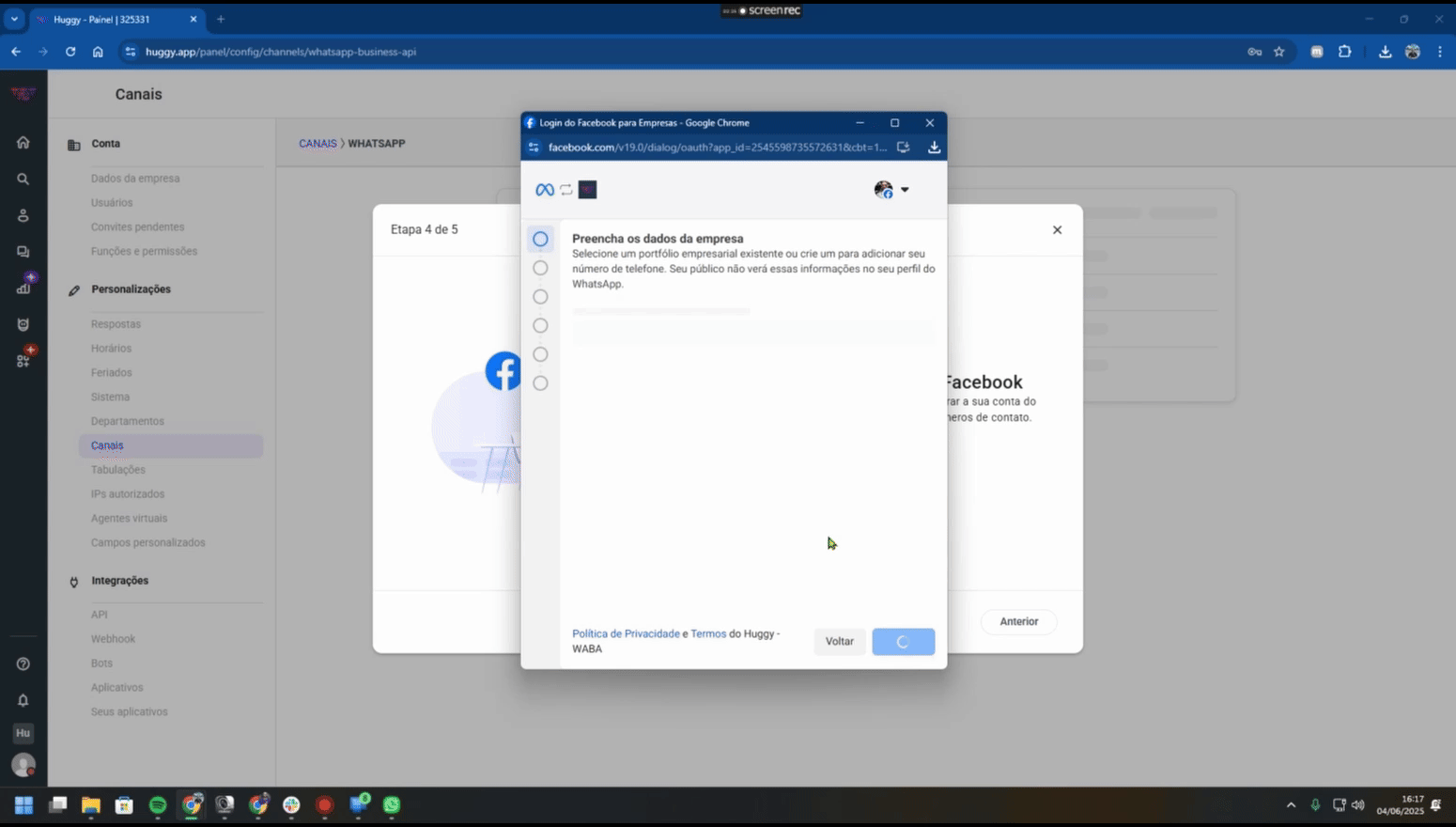Open Chrome downloads icon in main toolbar

[x=1385, y=52]
